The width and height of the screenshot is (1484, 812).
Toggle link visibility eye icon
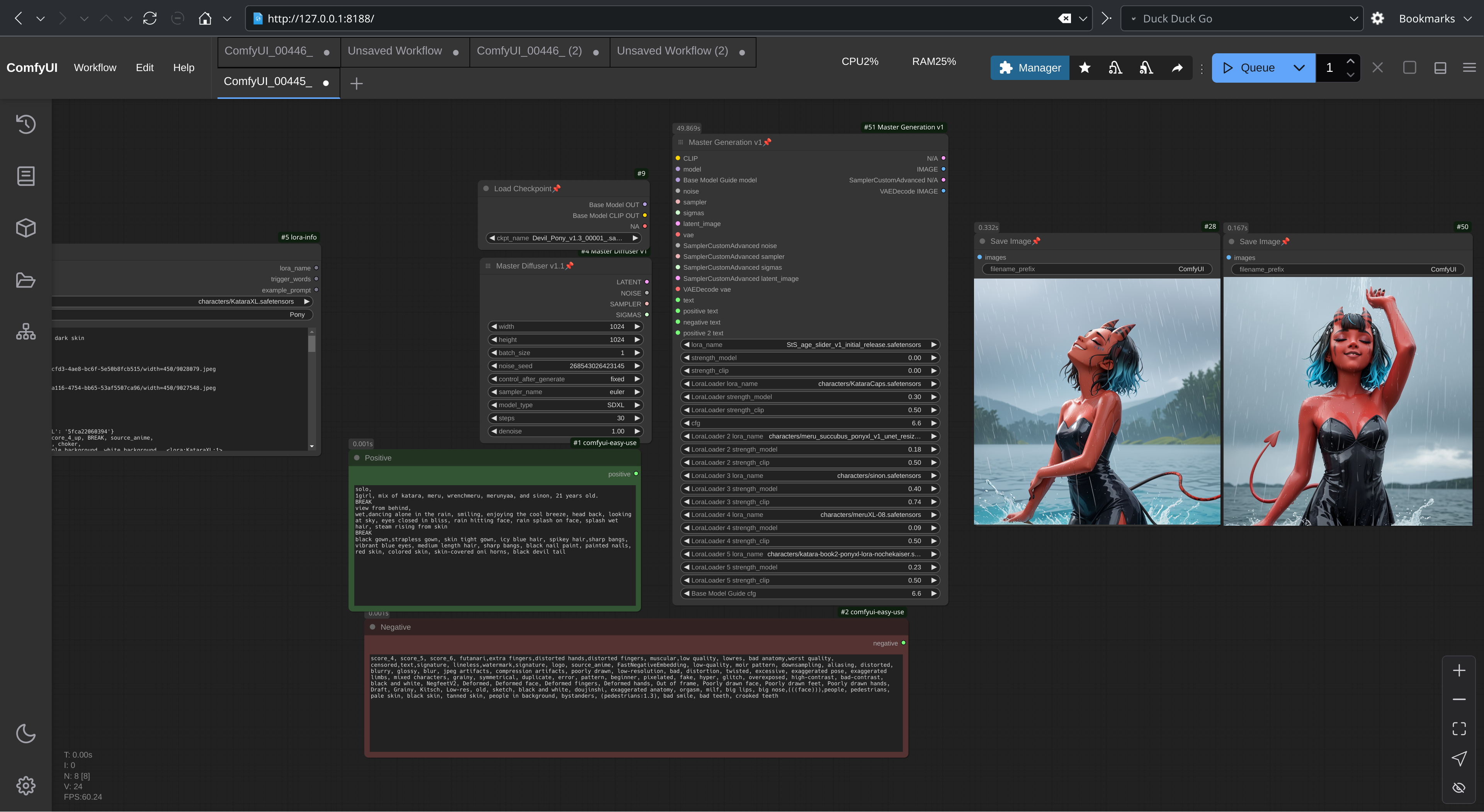coord(1459,787)
